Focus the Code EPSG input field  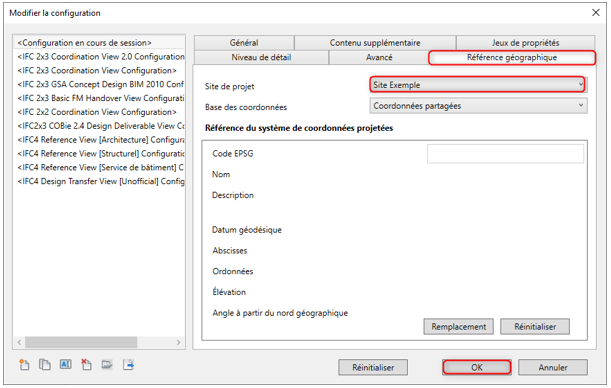pyautogui.click(x=505, y=154)
